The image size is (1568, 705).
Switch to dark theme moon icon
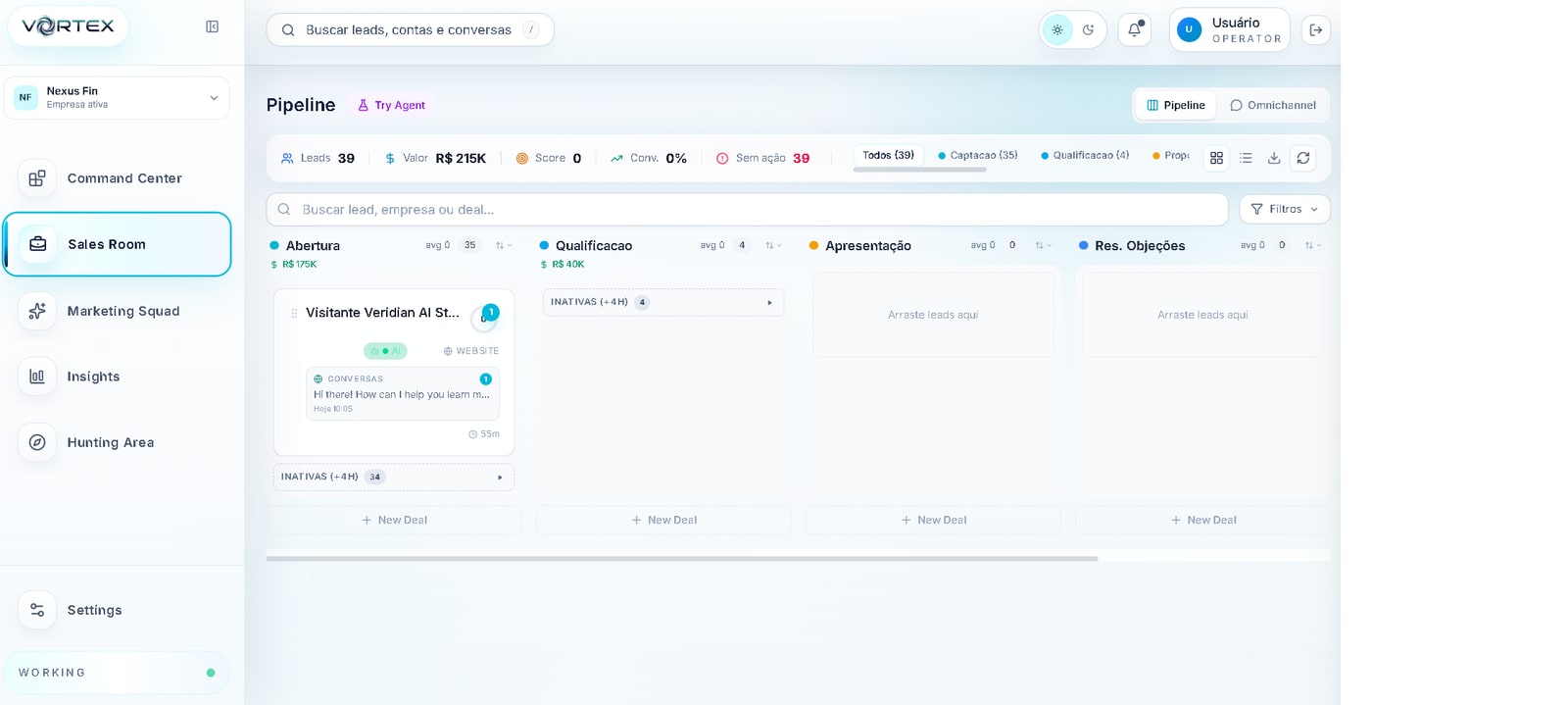point(1088,29)
